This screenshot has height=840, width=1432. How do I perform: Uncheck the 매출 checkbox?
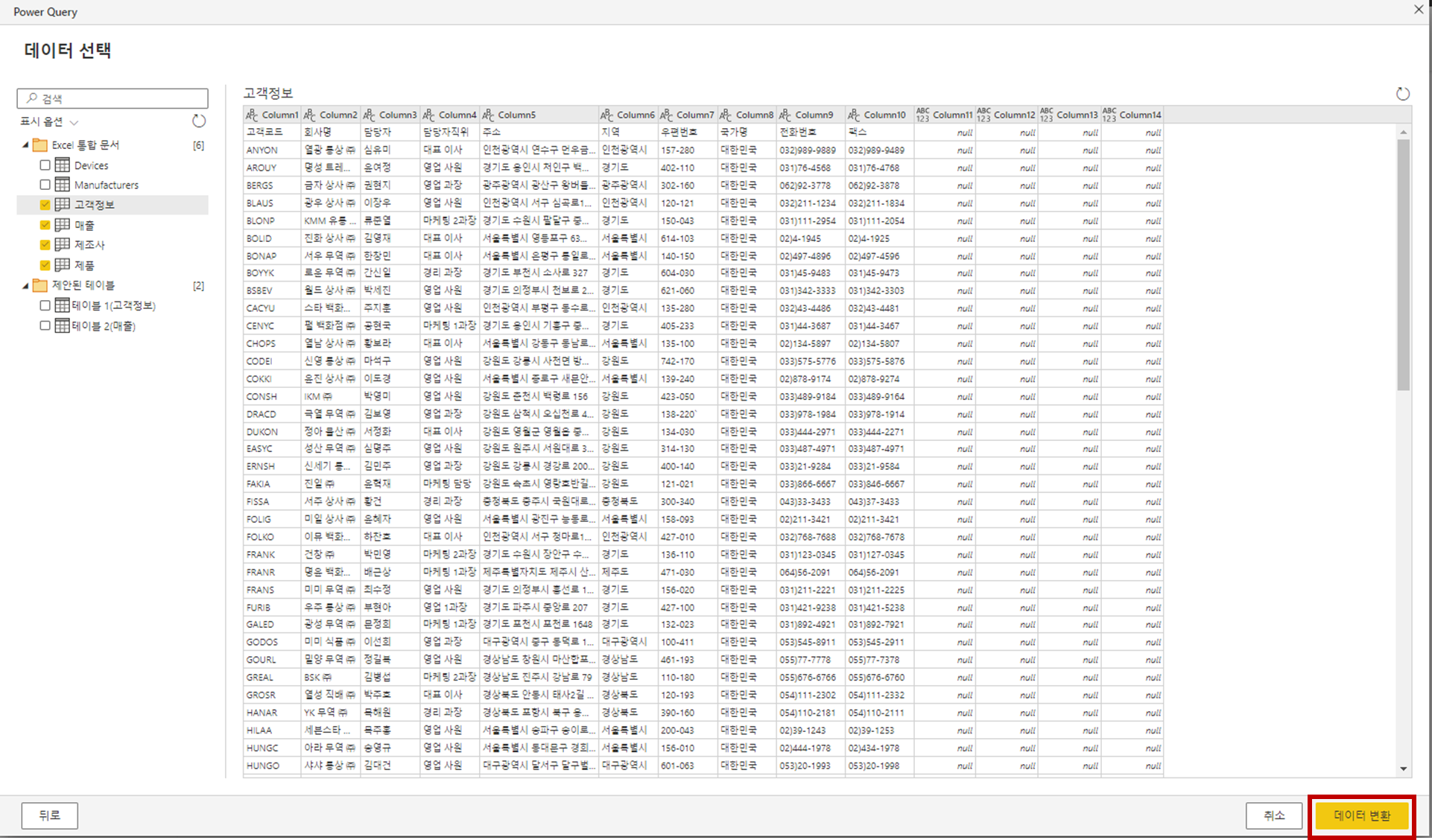(45, 225)
